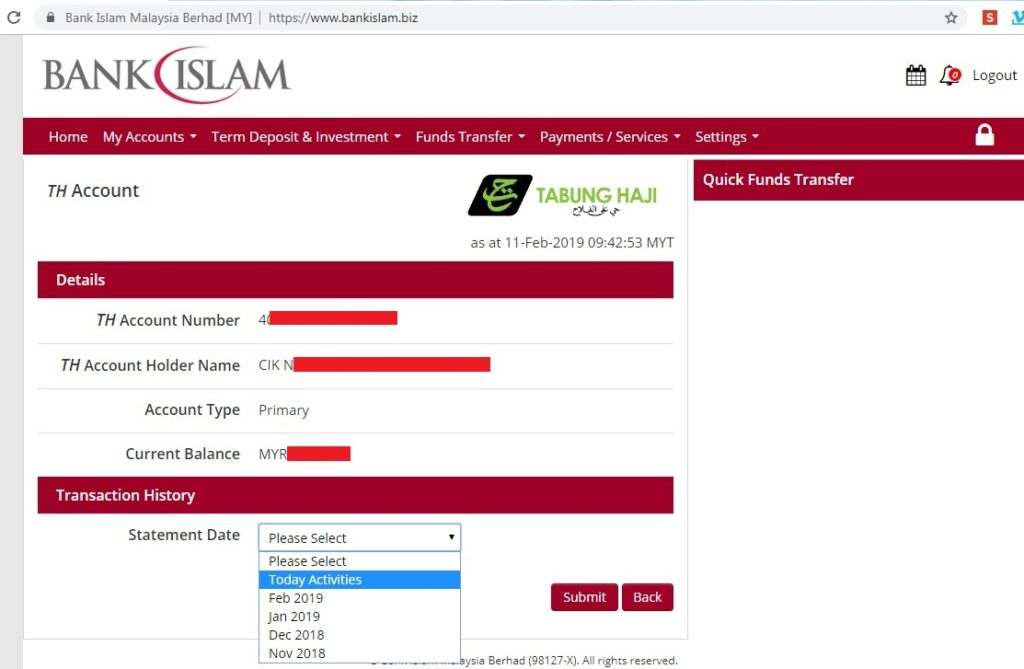Open the calendar icon near Logout
Image resolution: width=1024 pixels, height=669 pixels.
pos(916,75)
